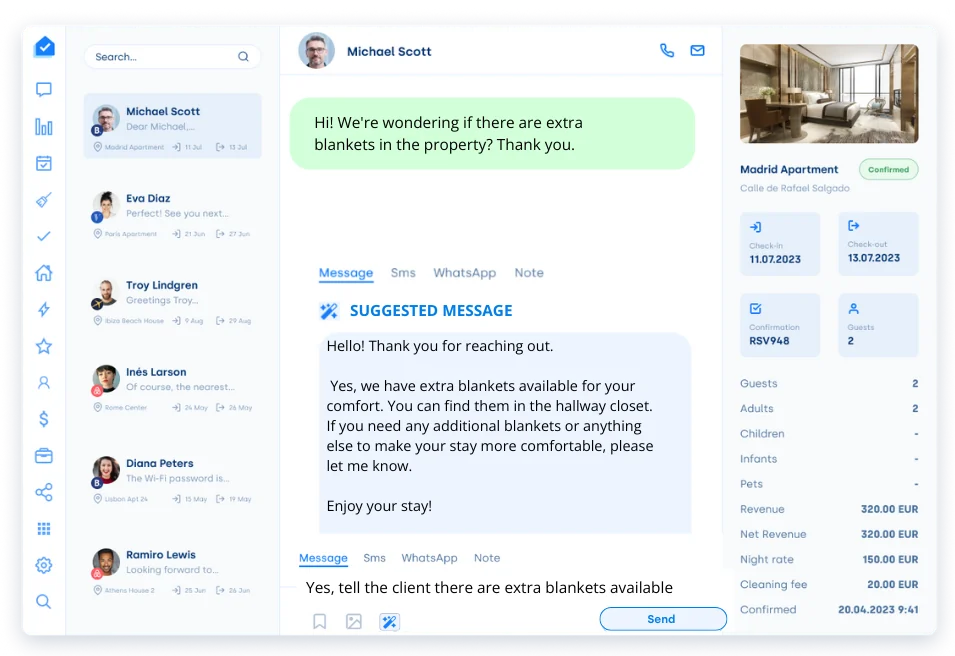This screenshot has width=955, height=656.
Task: Click the magnifier icon at sidebar bottom
Action: click(44, 602)
